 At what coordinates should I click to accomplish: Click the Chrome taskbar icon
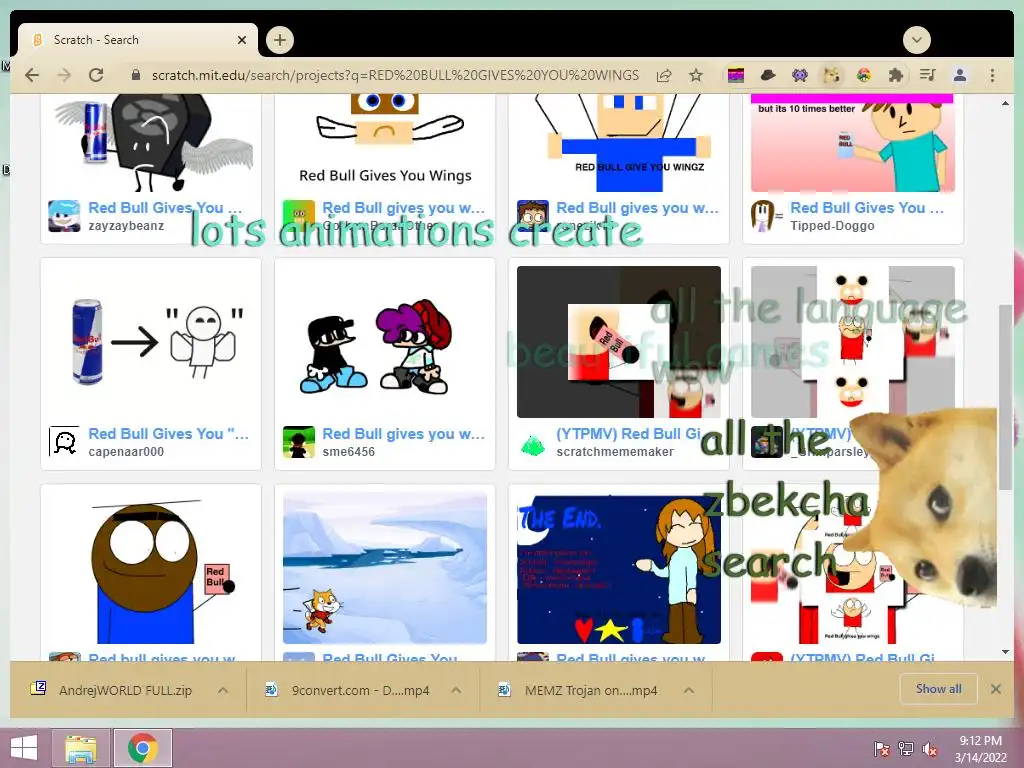click(143, 748)
